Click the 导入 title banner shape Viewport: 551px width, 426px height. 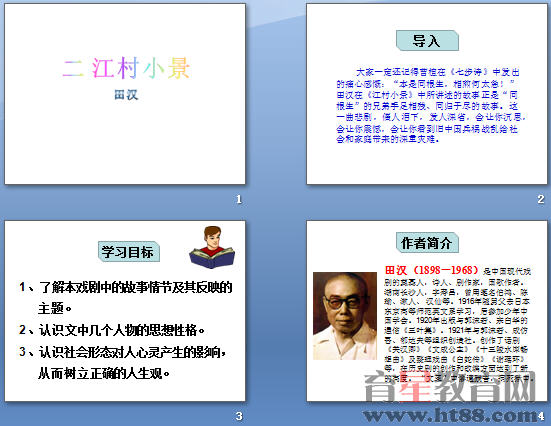point(427,41)
